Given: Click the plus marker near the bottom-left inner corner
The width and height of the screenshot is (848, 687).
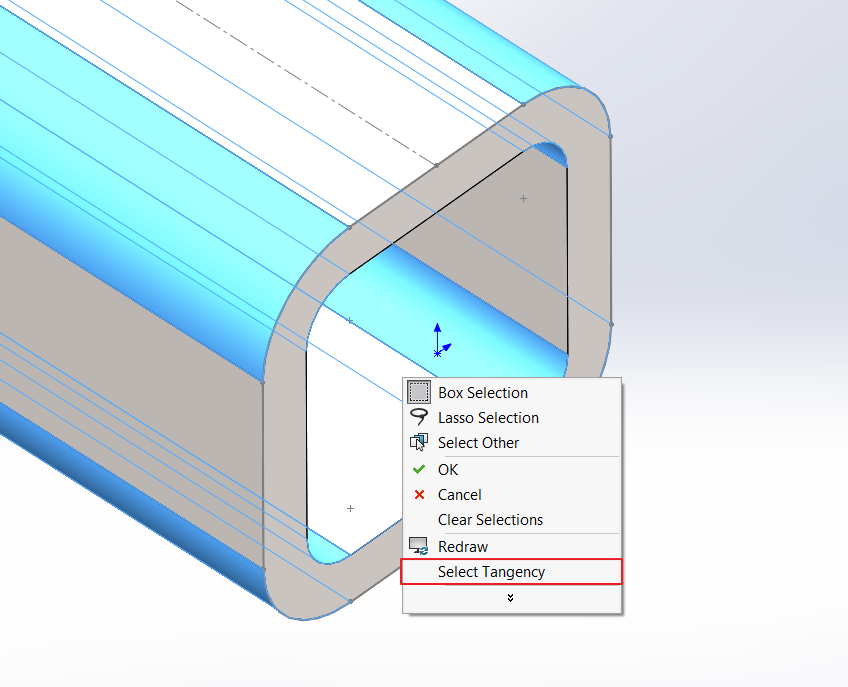Looking at the screenshot, I should click(350, 508).
